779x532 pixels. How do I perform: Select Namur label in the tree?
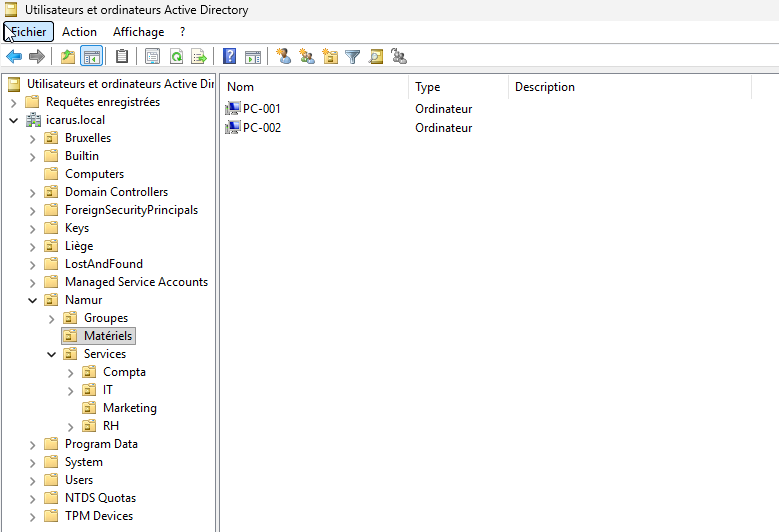tap(83, 300)
